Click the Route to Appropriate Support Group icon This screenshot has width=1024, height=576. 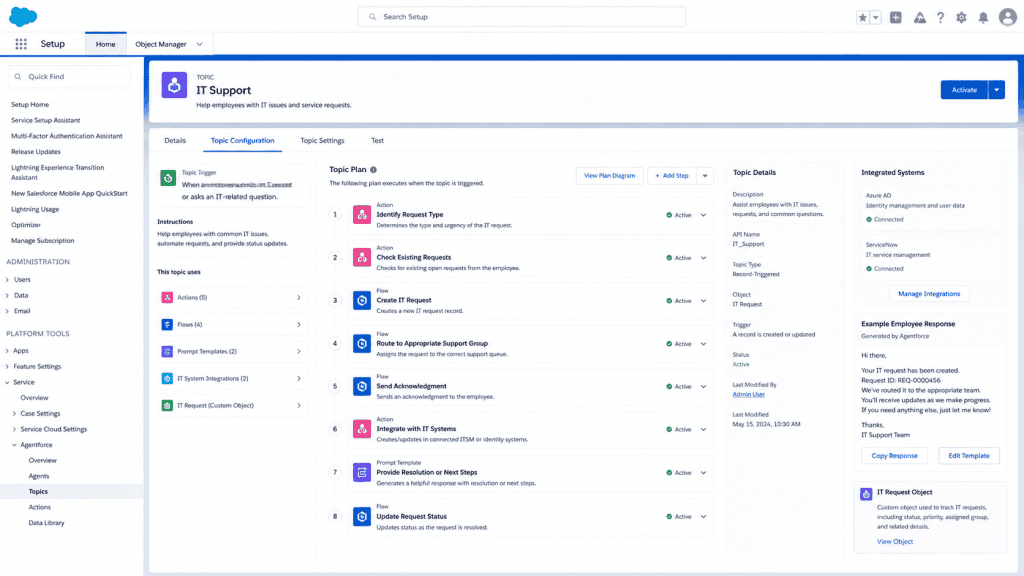click(x=362, y=344)
